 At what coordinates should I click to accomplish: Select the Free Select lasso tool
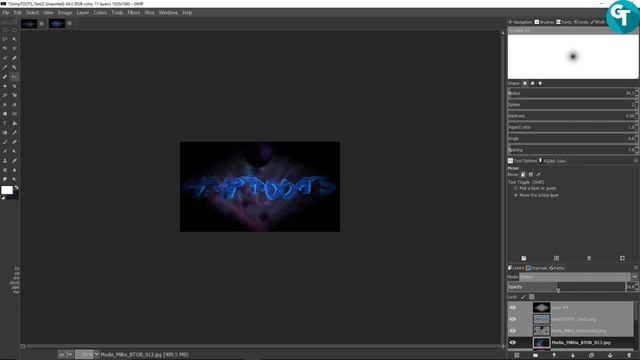[5, 39]
